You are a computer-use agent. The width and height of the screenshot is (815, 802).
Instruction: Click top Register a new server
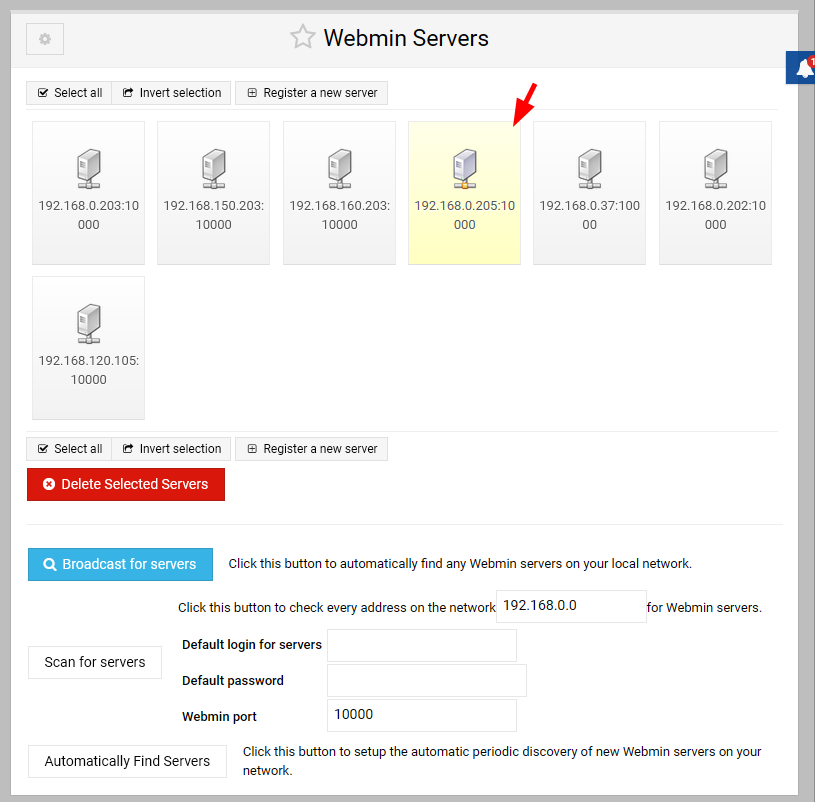pyautogui.click(x=311, y=93)
